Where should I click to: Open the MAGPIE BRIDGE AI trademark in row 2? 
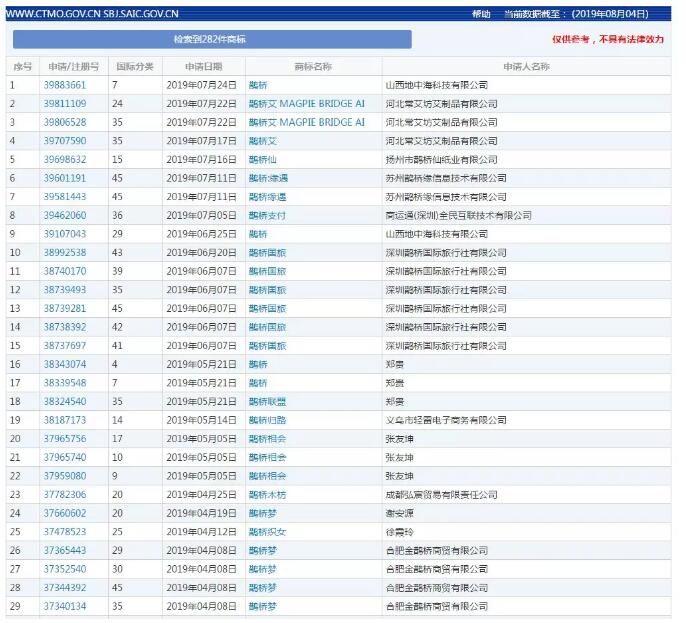coord(307,104)
